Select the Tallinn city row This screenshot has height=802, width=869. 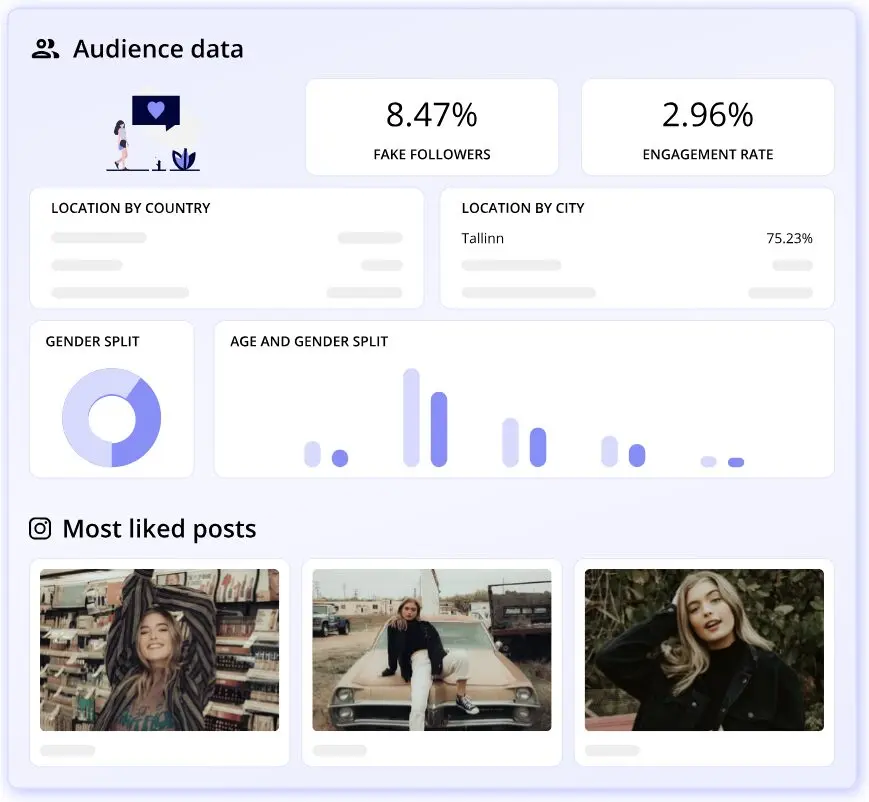pos(636,239)
